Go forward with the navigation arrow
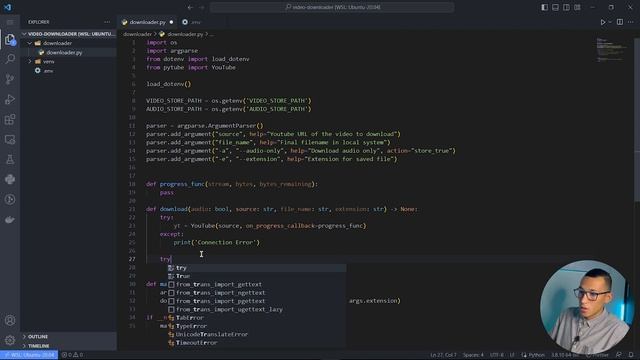 click(202, 7)
